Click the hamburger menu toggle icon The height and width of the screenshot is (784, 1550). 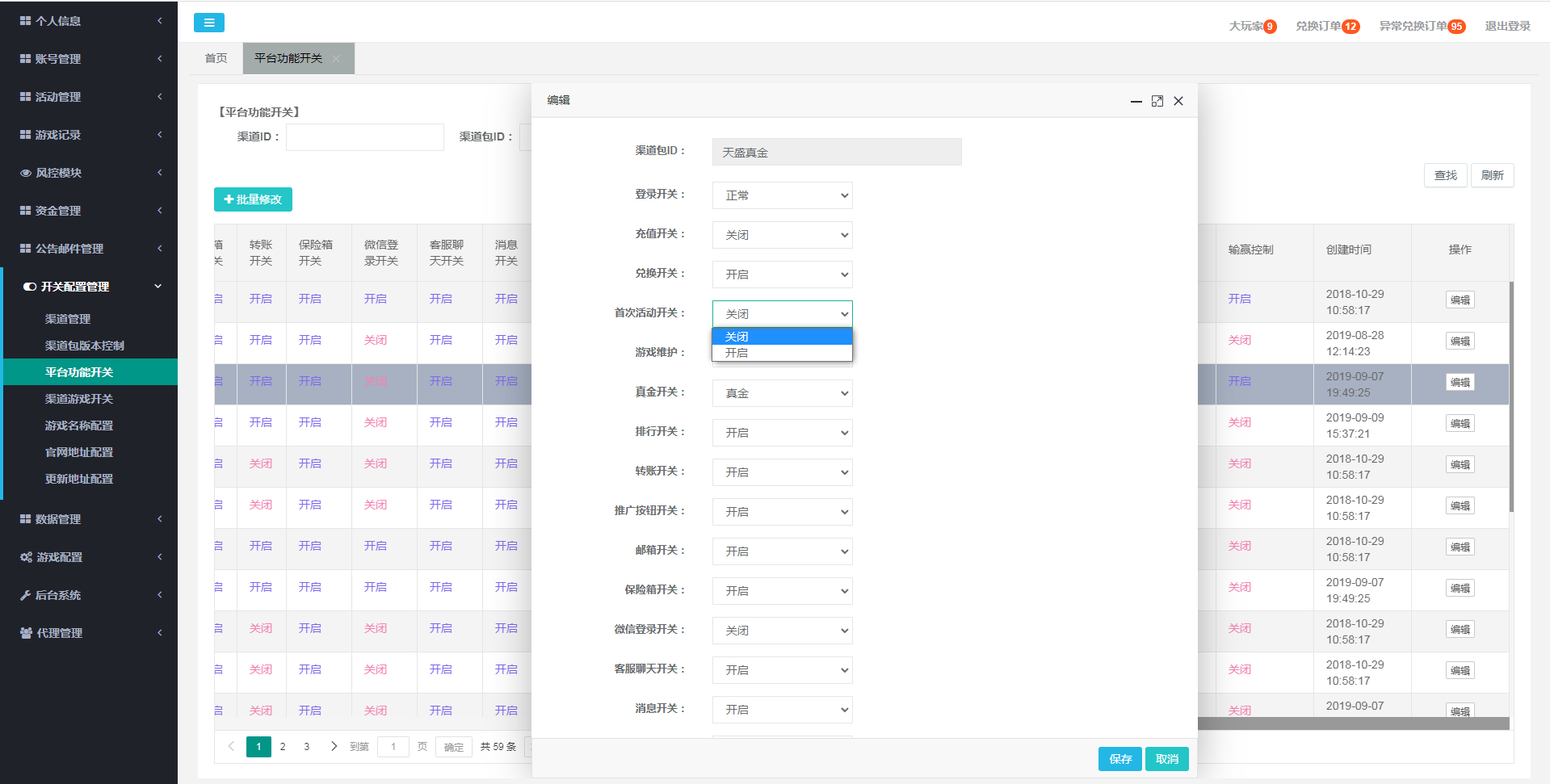208,23
